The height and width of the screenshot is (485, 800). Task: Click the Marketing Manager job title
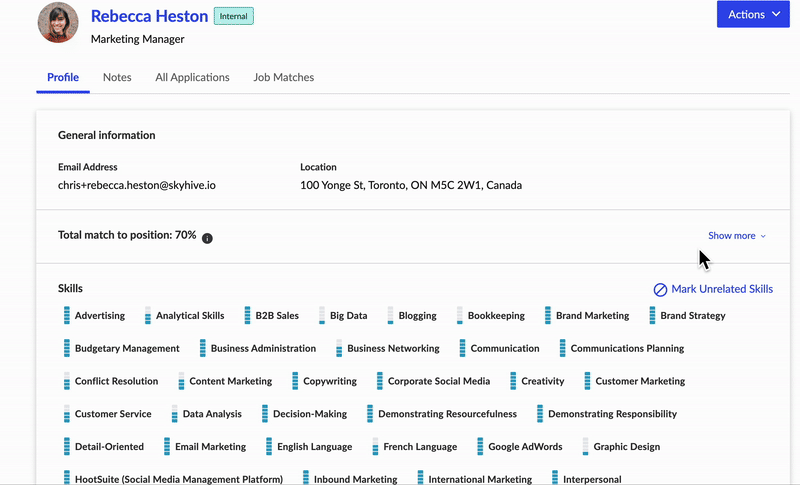pyautogui.click(x=137, y=39)
